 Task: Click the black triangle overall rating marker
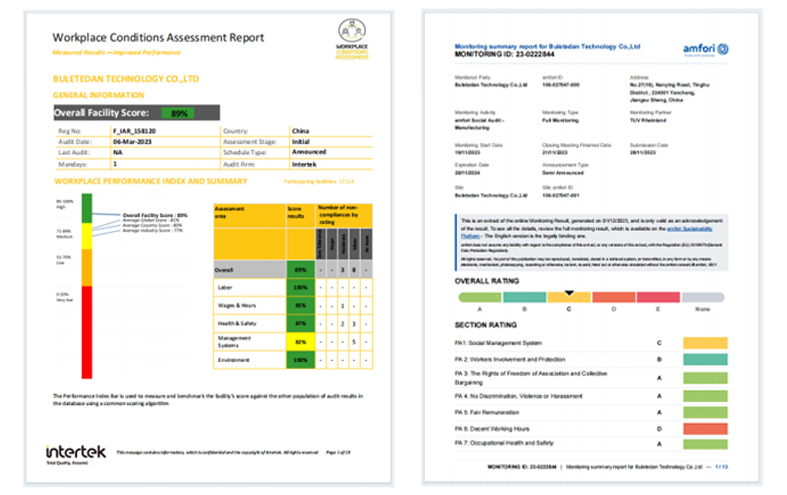(569, 293)
